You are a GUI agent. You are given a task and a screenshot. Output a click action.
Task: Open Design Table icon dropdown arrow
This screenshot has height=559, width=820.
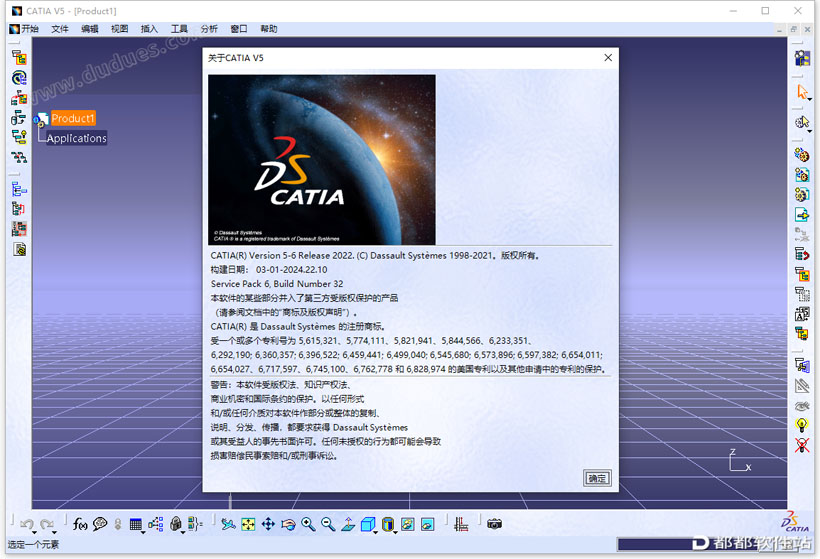(x=143, y=532)
